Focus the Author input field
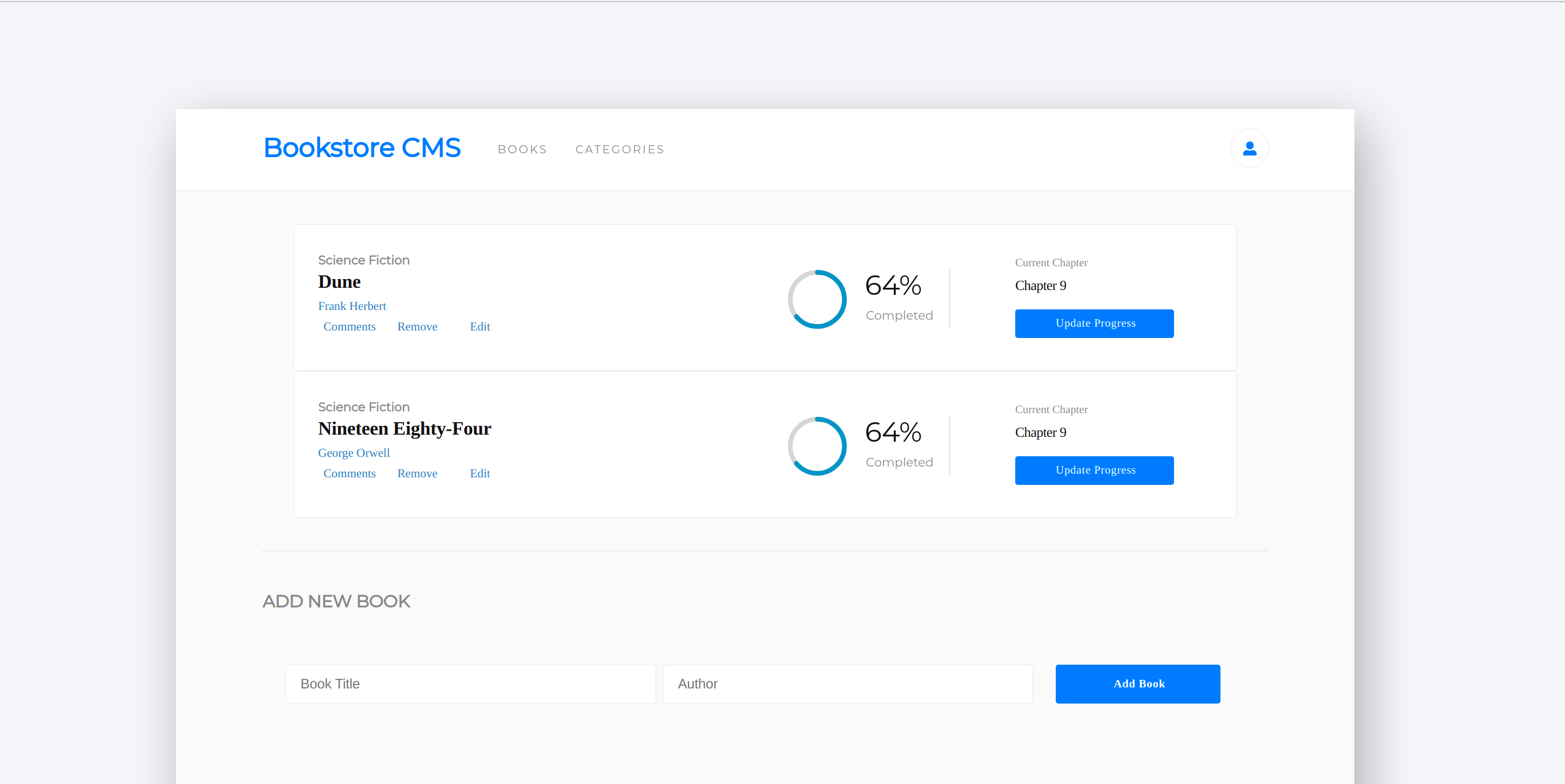 tap(847, 684)
